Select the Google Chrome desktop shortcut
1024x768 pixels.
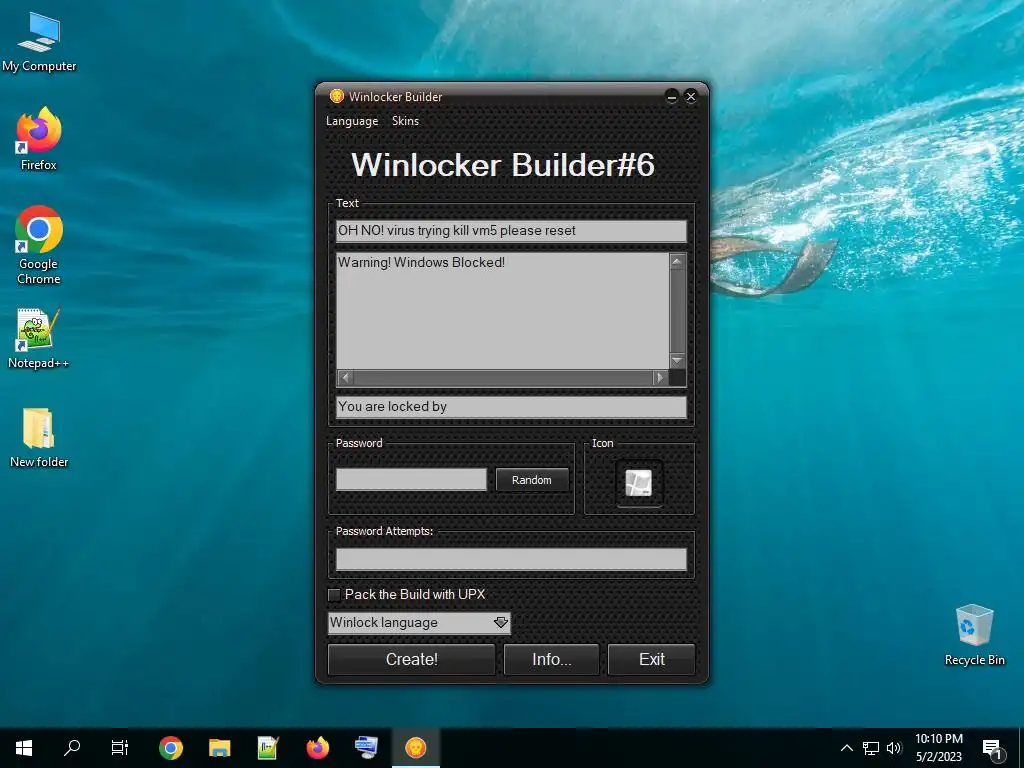point(39,246)
